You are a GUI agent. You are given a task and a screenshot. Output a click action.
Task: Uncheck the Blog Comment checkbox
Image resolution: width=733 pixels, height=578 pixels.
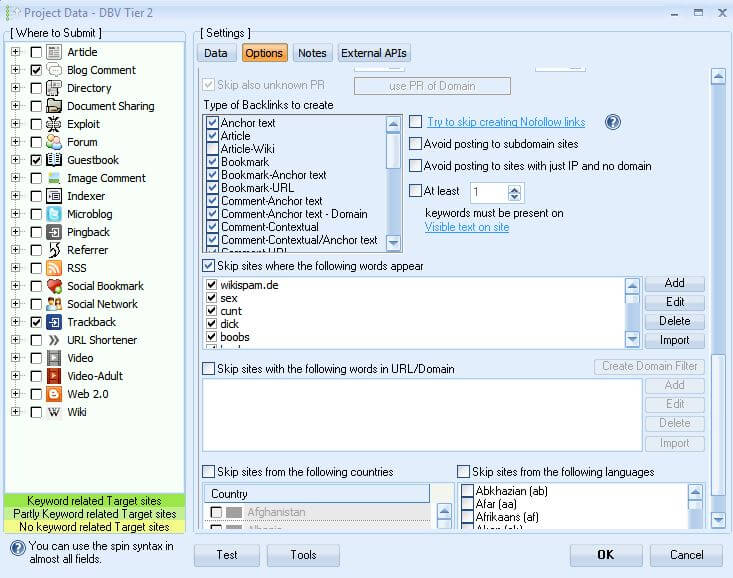[x=36, y=70]
